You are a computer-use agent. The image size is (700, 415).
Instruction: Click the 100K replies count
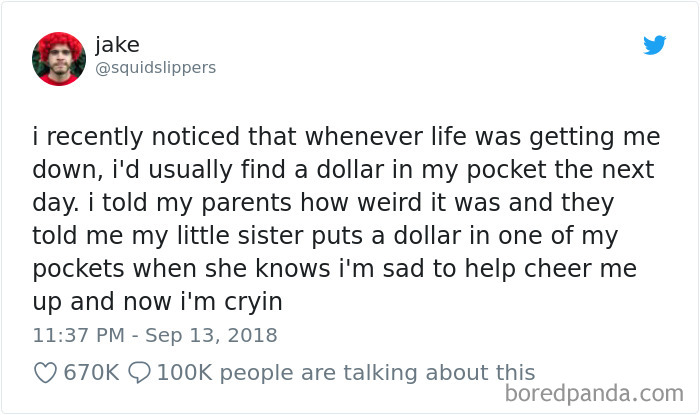(x=184, y=372)
